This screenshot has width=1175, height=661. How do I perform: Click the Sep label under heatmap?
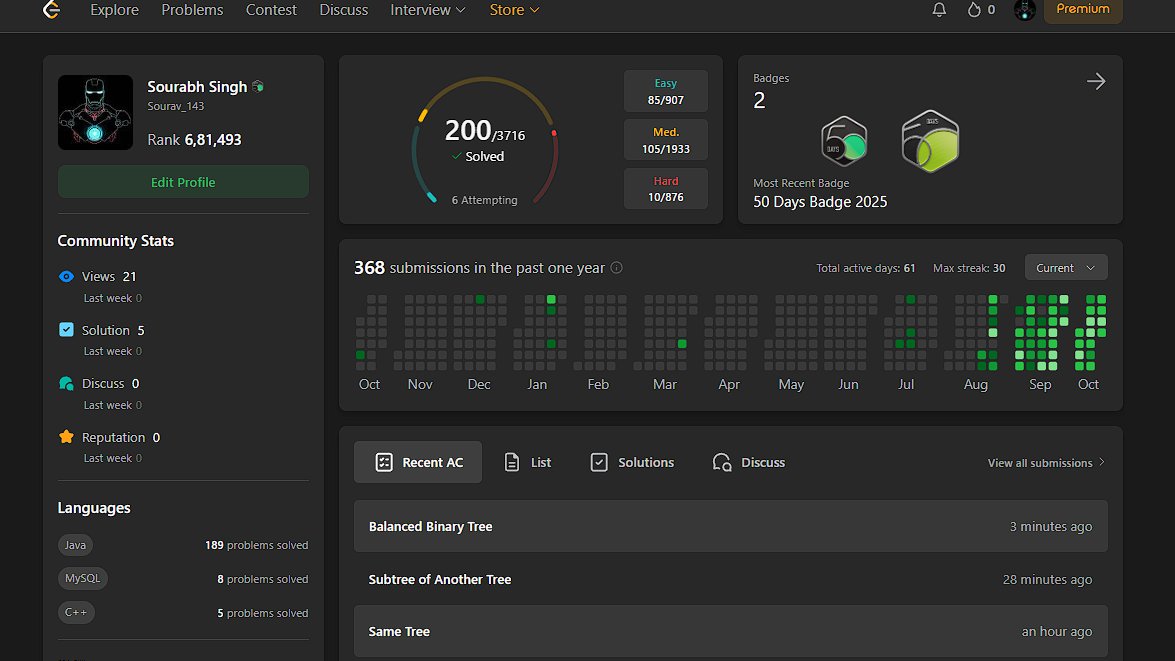tap(1040, 384)
